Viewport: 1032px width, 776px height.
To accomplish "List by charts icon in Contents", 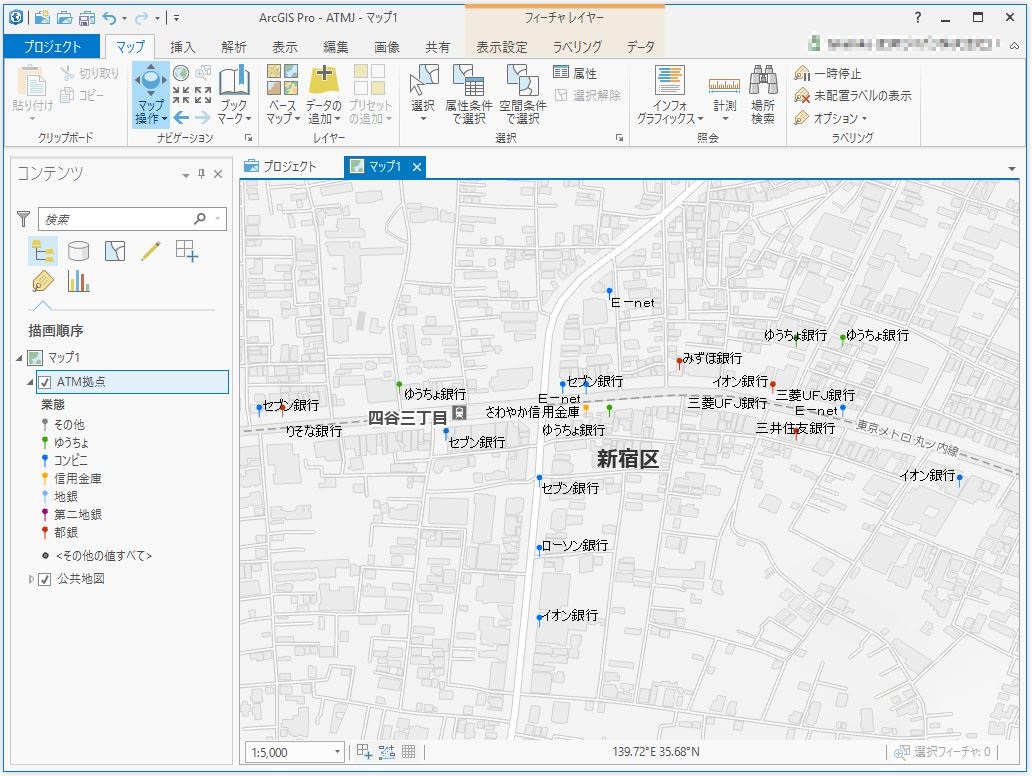I will point(78,282).
